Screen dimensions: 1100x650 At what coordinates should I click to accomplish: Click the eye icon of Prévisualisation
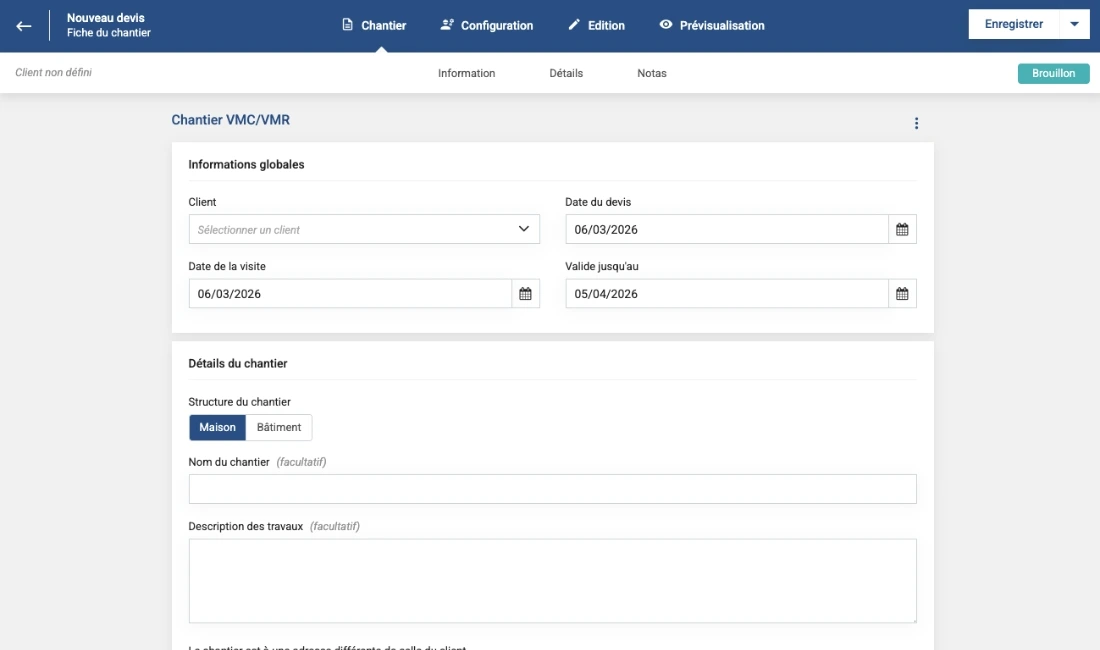pyautogui.click(x=666, y=25)
